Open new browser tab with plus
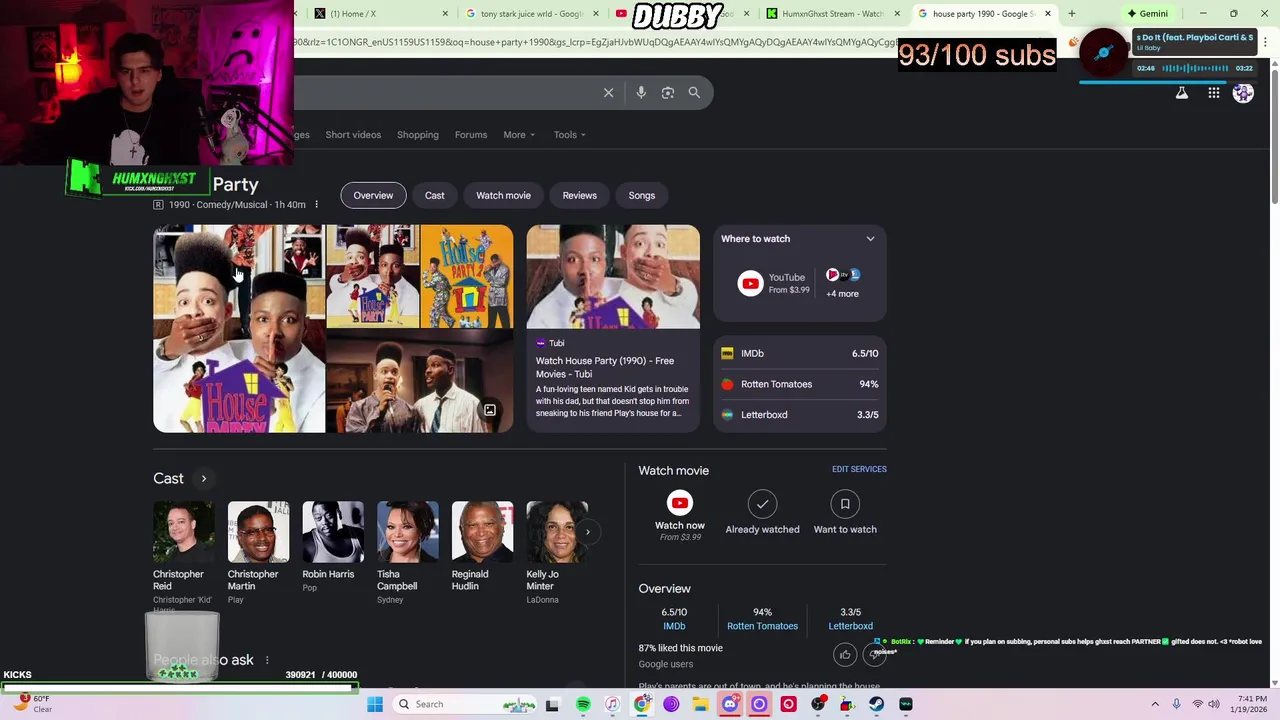The height and width of the screenshot is (720, 1280). tap(1071, 13)
